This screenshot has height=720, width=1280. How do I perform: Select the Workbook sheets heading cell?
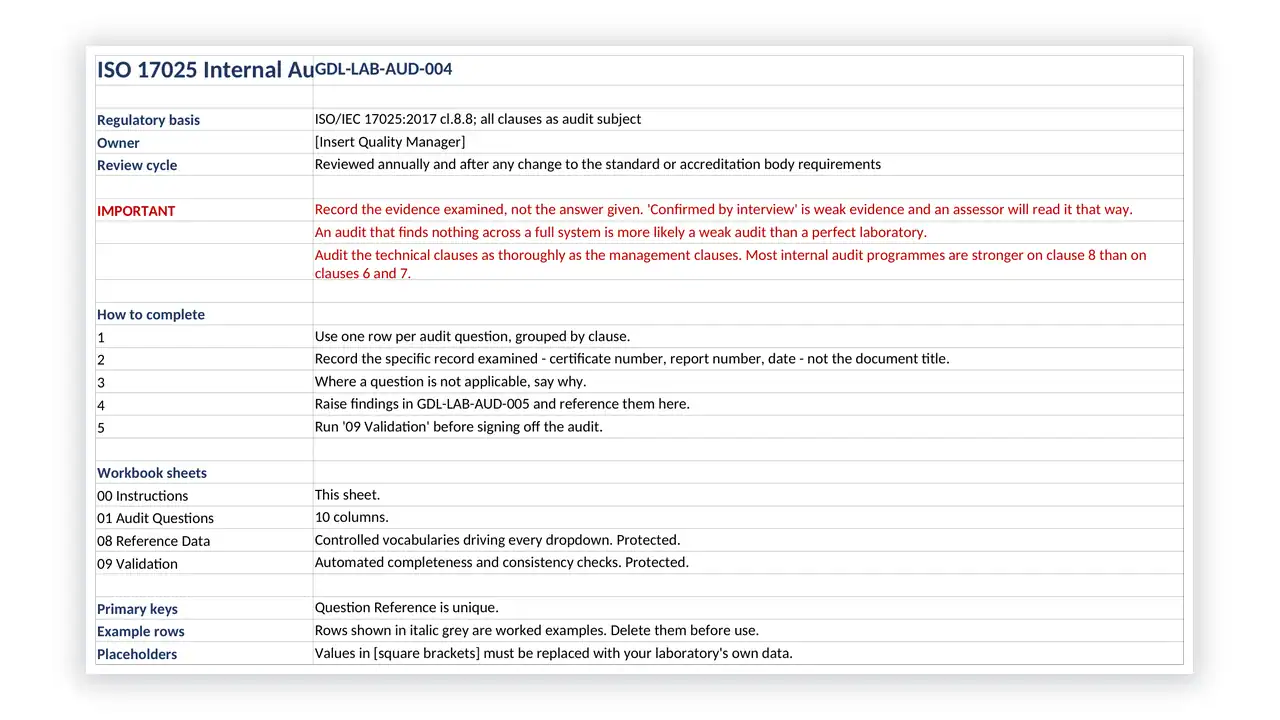tap(204, 472)
